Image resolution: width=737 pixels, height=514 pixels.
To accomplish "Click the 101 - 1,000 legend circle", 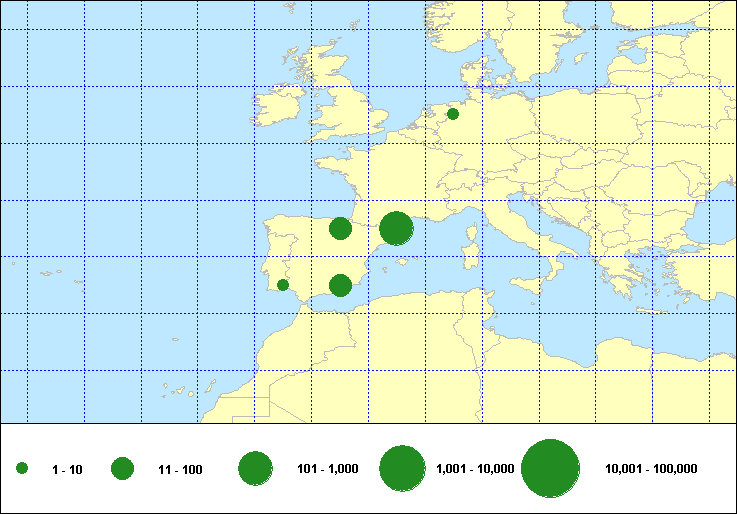I will [x=256, y=468].
